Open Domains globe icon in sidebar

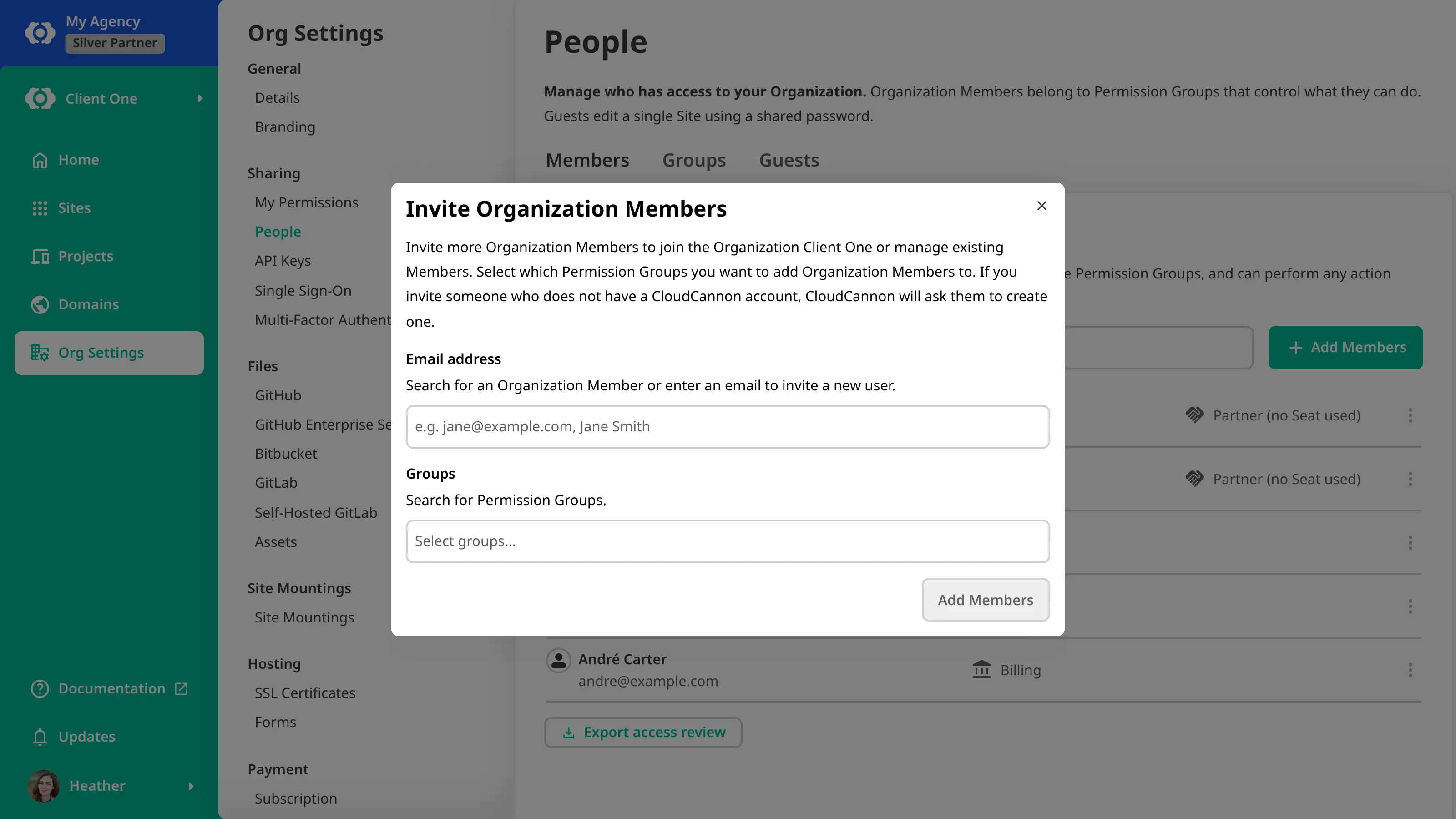tap(40, 305)
